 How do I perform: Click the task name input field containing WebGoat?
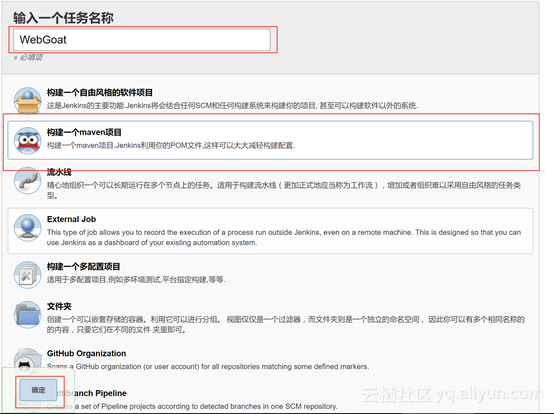pyautogui.click(x=142, y=40)
